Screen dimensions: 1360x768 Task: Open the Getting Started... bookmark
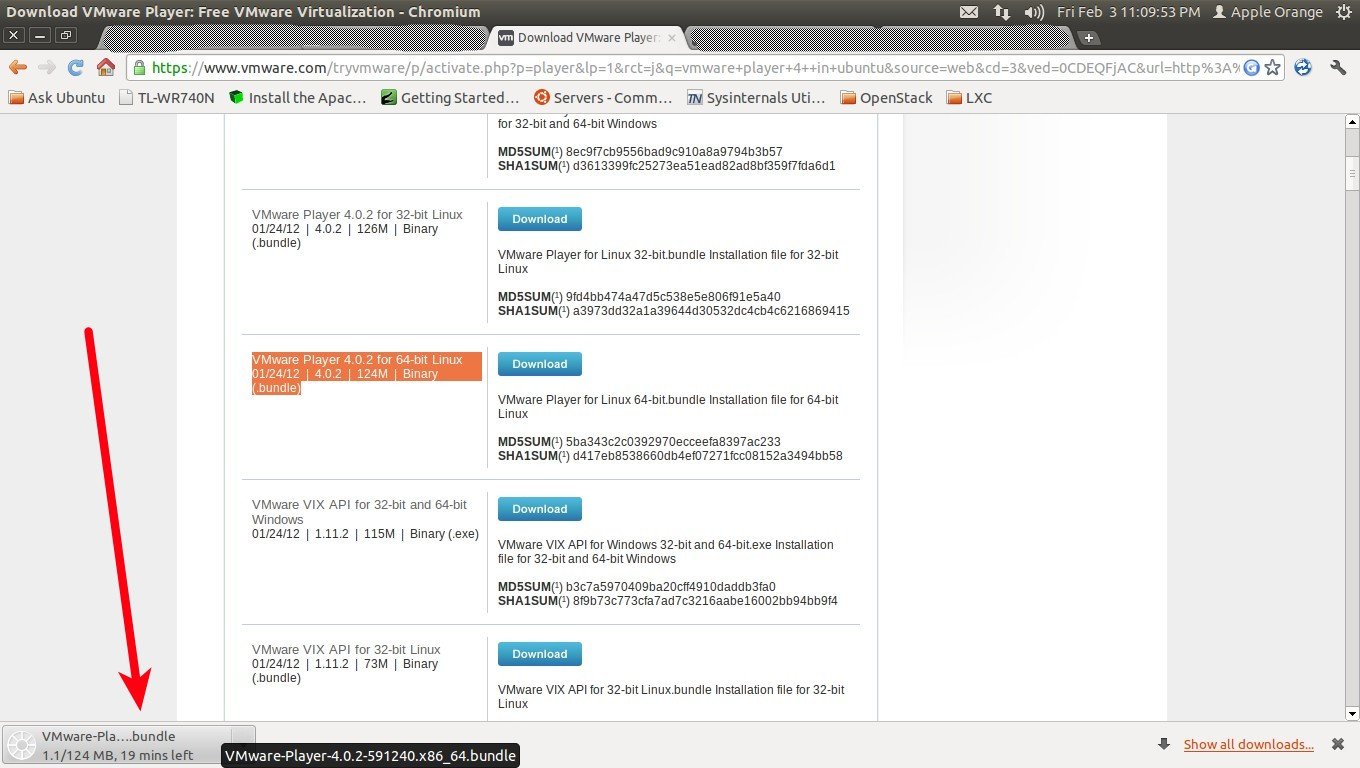coord(450,97)
